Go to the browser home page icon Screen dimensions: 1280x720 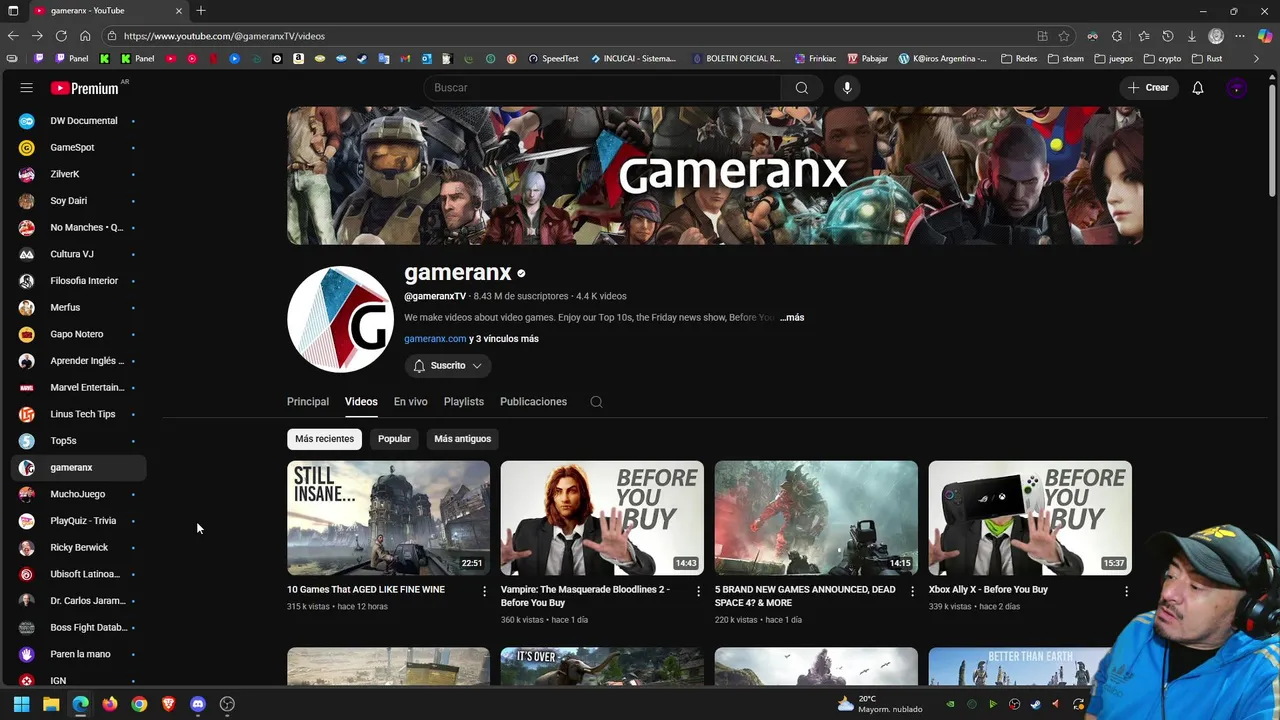click(x=85, y=36)
